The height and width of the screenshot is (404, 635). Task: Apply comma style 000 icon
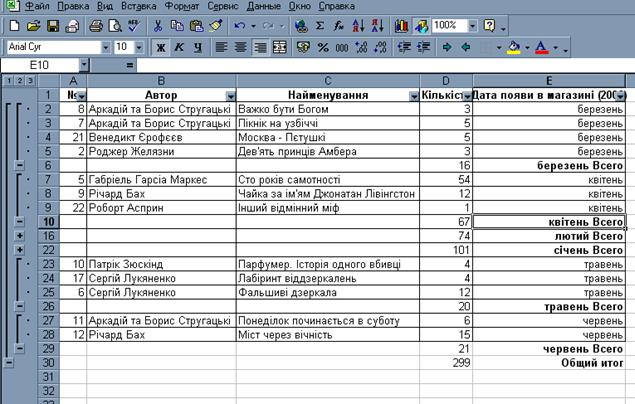pyautogui.click(x=342, y=47)
